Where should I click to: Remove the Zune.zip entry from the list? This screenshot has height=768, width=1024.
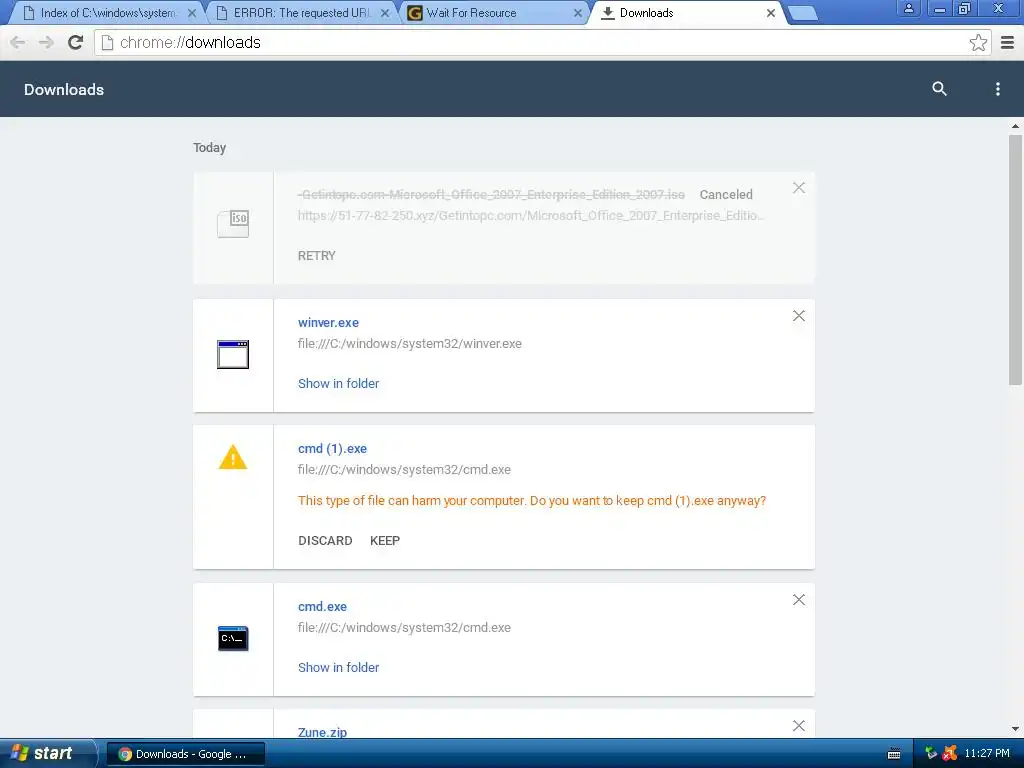[799, 726]
